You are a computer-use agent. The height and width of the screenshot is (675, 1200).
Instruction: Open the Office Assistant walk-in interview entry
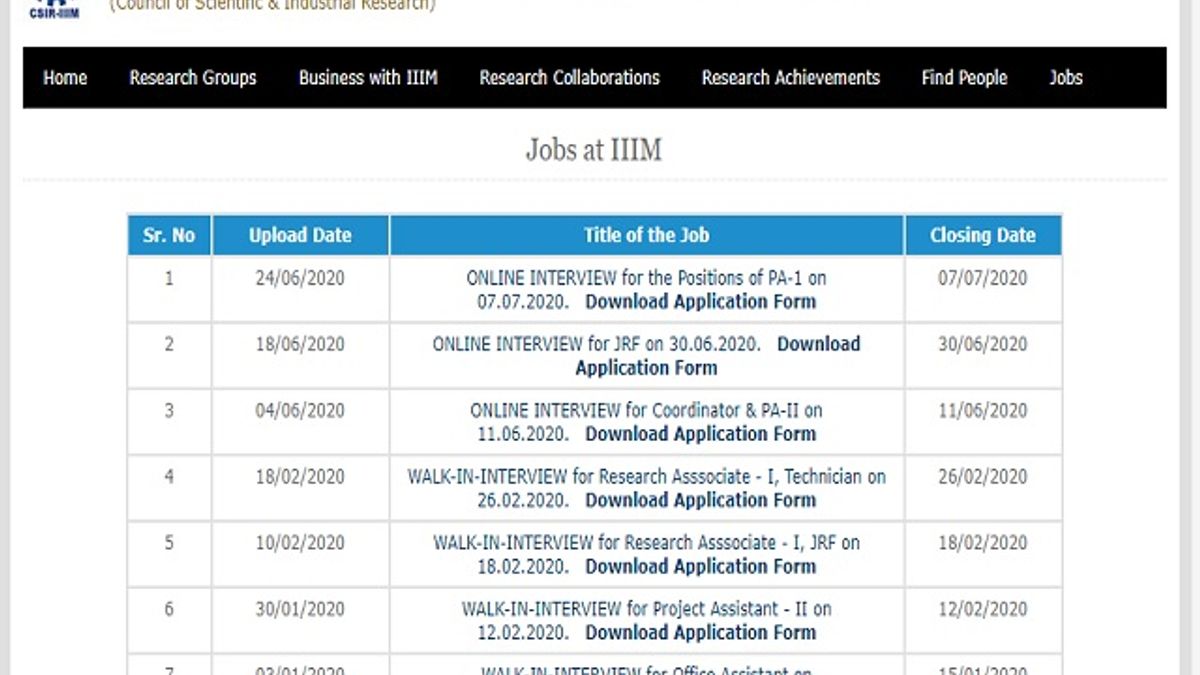[646, 668]
